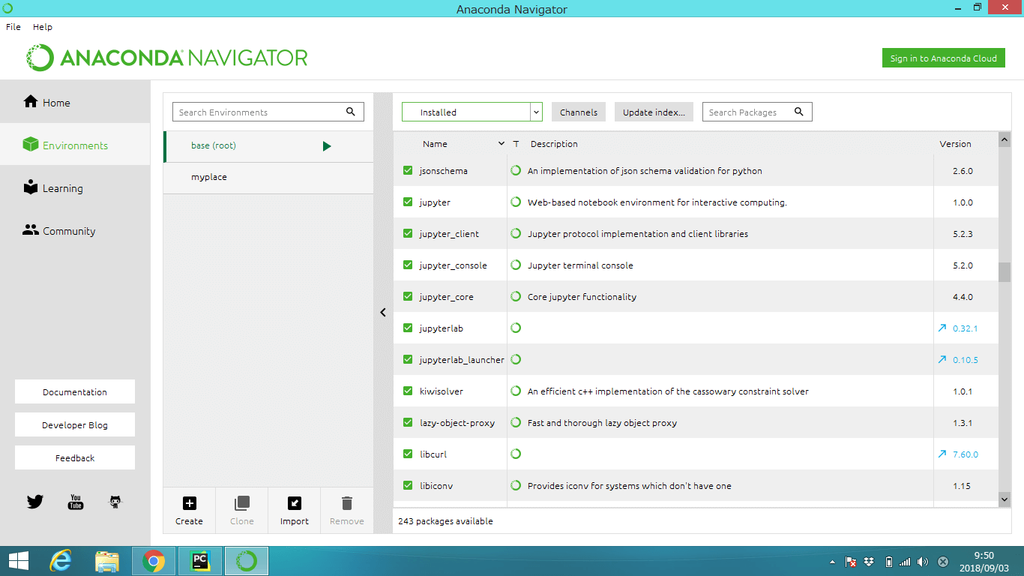Screen dimensions: 1024x576
Task: Open the Home section
Action: pyautogui.click(x=75, y=102)
